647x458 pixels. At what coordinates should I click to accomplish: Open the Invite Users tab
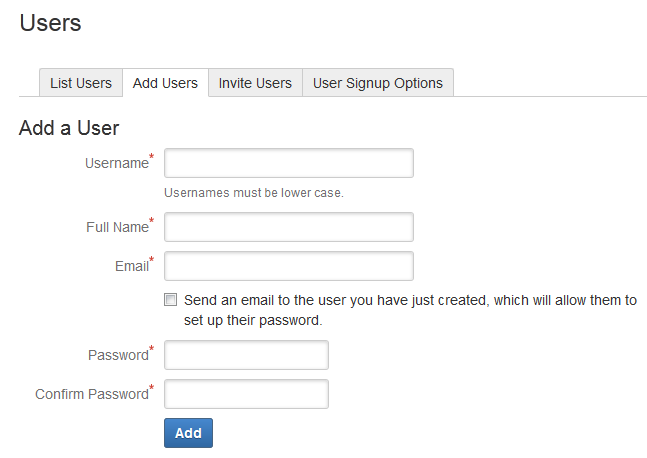point(255,83)
